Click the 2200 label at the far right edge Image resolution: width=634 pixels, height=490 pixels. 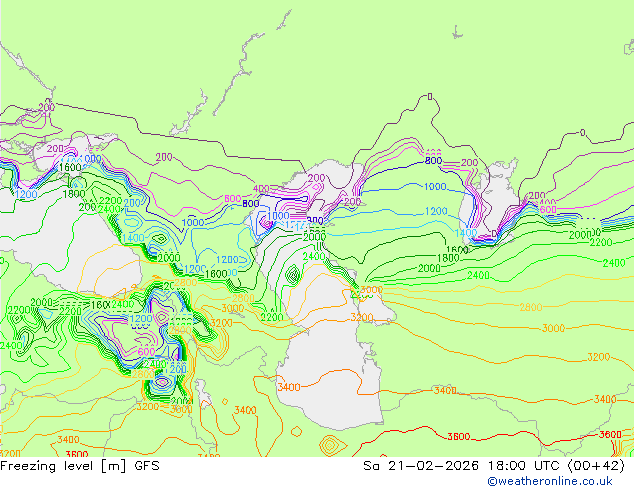pyautogui.click(x=601, y=243)
